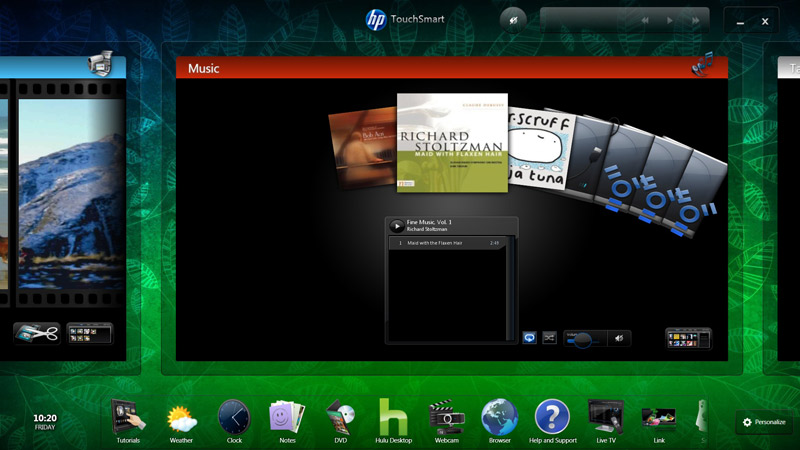Launch the Weather app
This screenshot has width=800, height=450.
181,421
